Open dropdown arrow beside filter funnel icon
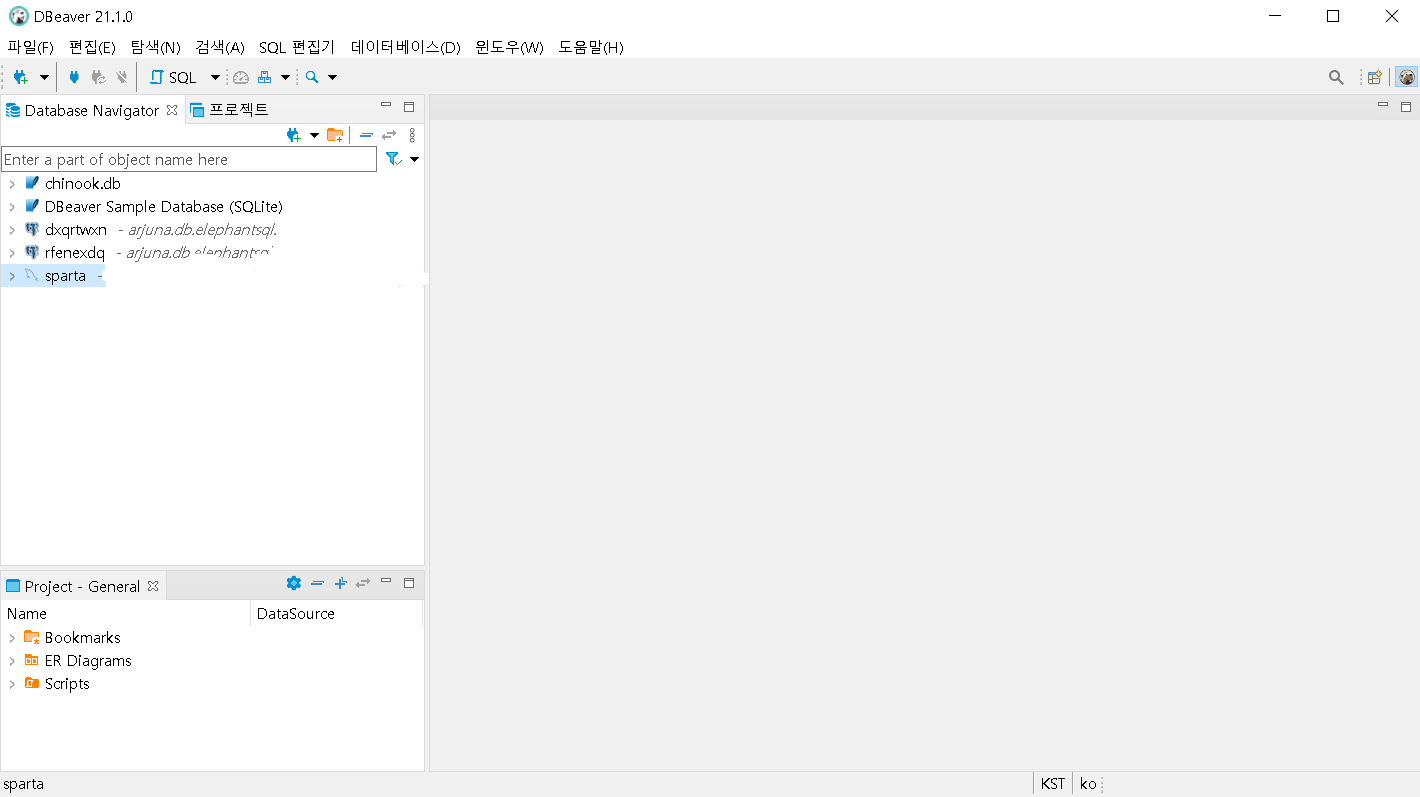Viewport: 1420px width, 797px height. (414, 159)
